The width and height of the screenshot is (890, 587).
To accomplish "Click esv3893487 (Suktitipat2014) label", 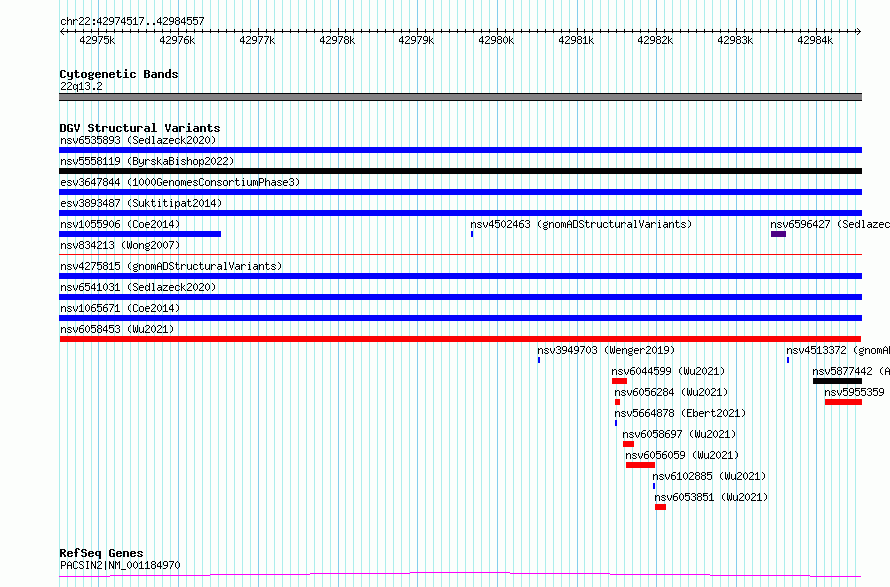I will tap(141, 203).
